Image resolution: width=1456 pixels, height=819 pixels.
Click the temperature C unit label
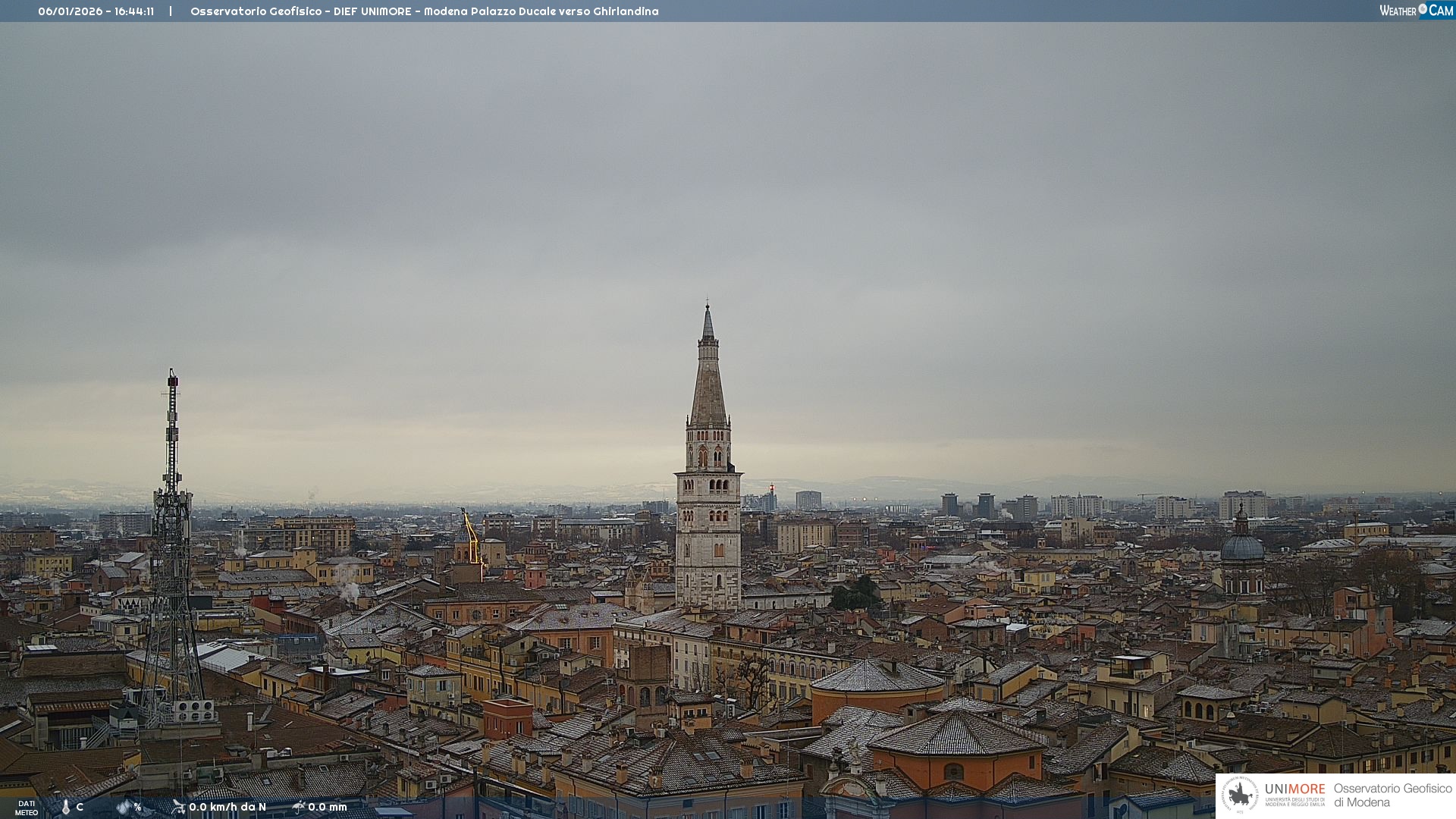coord(80,807)
